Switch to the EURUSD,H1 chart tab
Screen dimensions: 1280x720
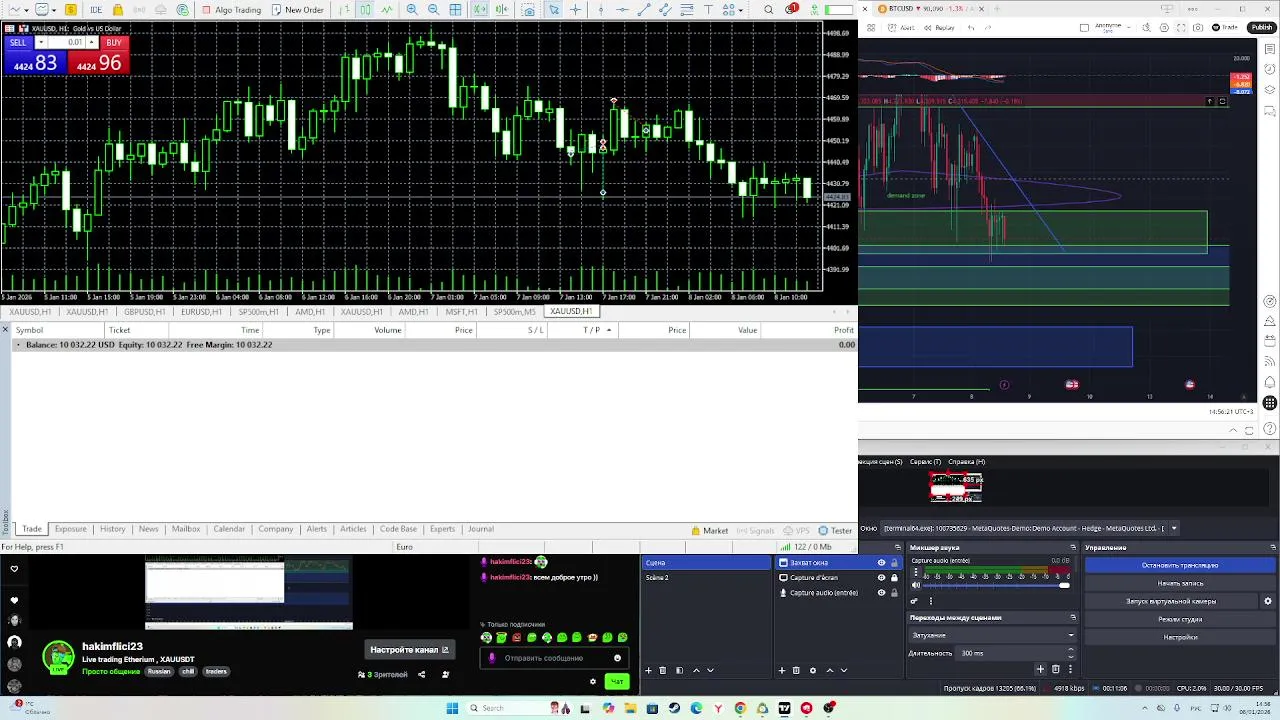click(x=201, y=312)
